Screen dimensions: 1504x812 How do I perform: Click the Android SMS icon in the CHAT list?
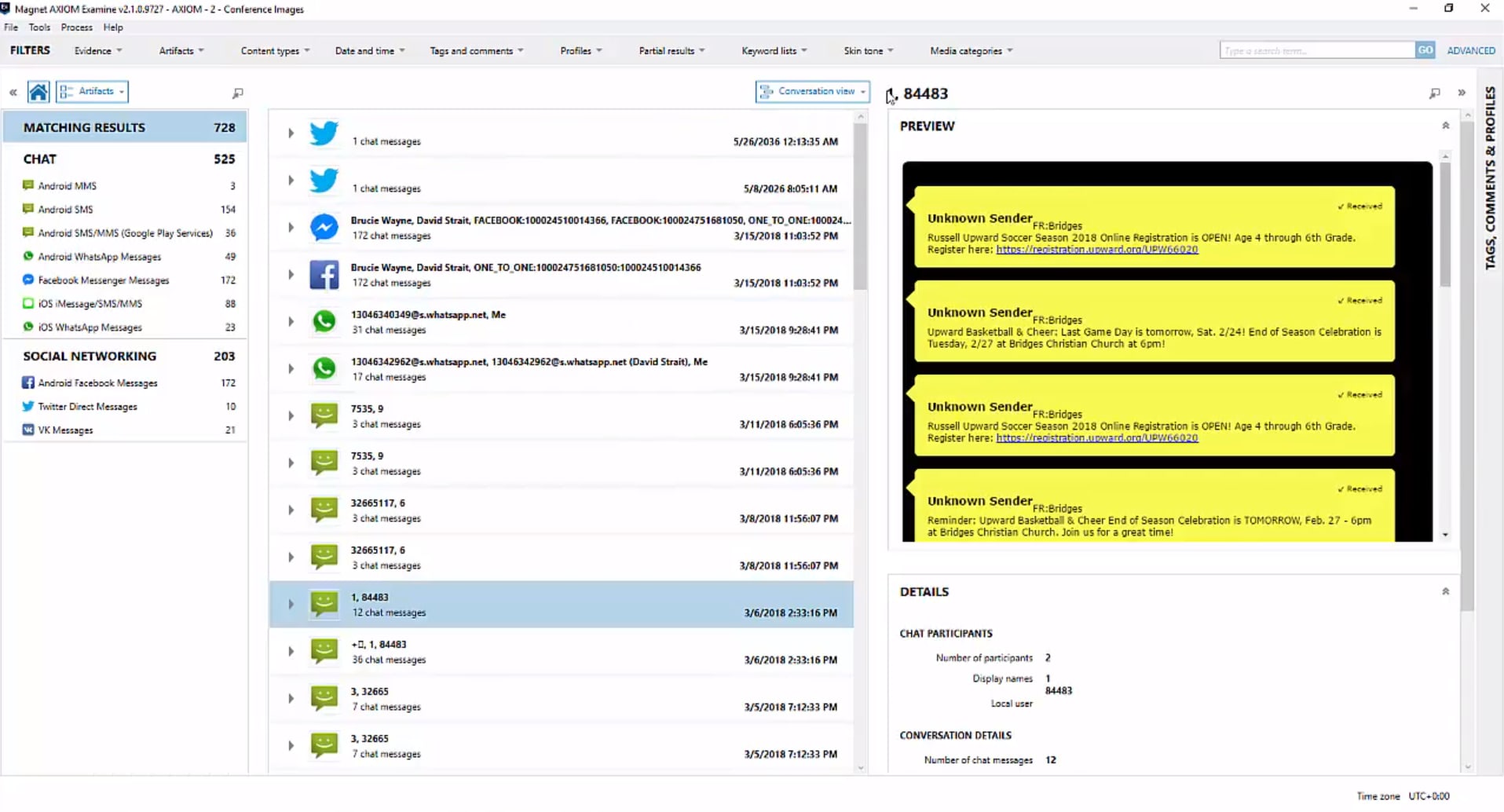tap(27, 209)
